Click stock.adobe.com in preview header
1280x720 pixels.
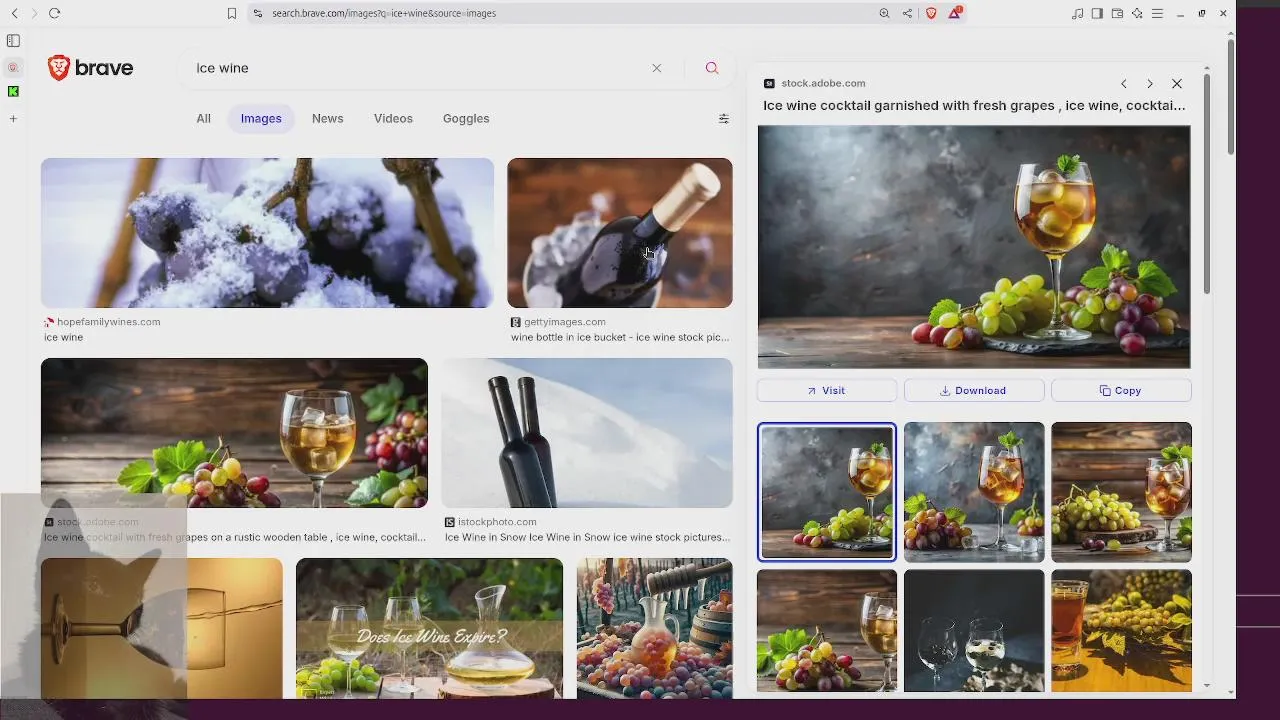coord(823,83)
